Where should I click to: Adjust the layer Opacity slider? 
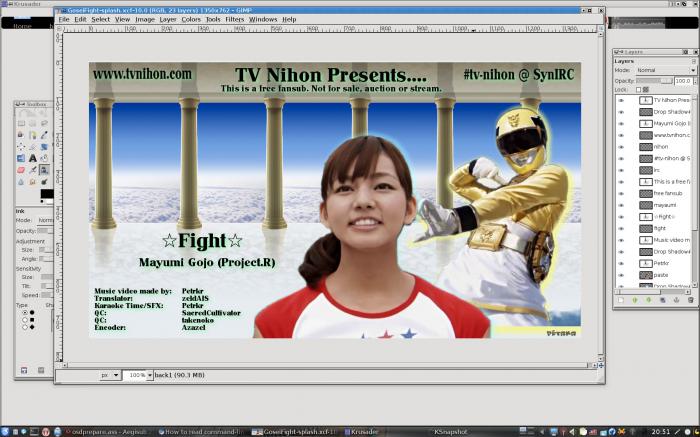654,81
